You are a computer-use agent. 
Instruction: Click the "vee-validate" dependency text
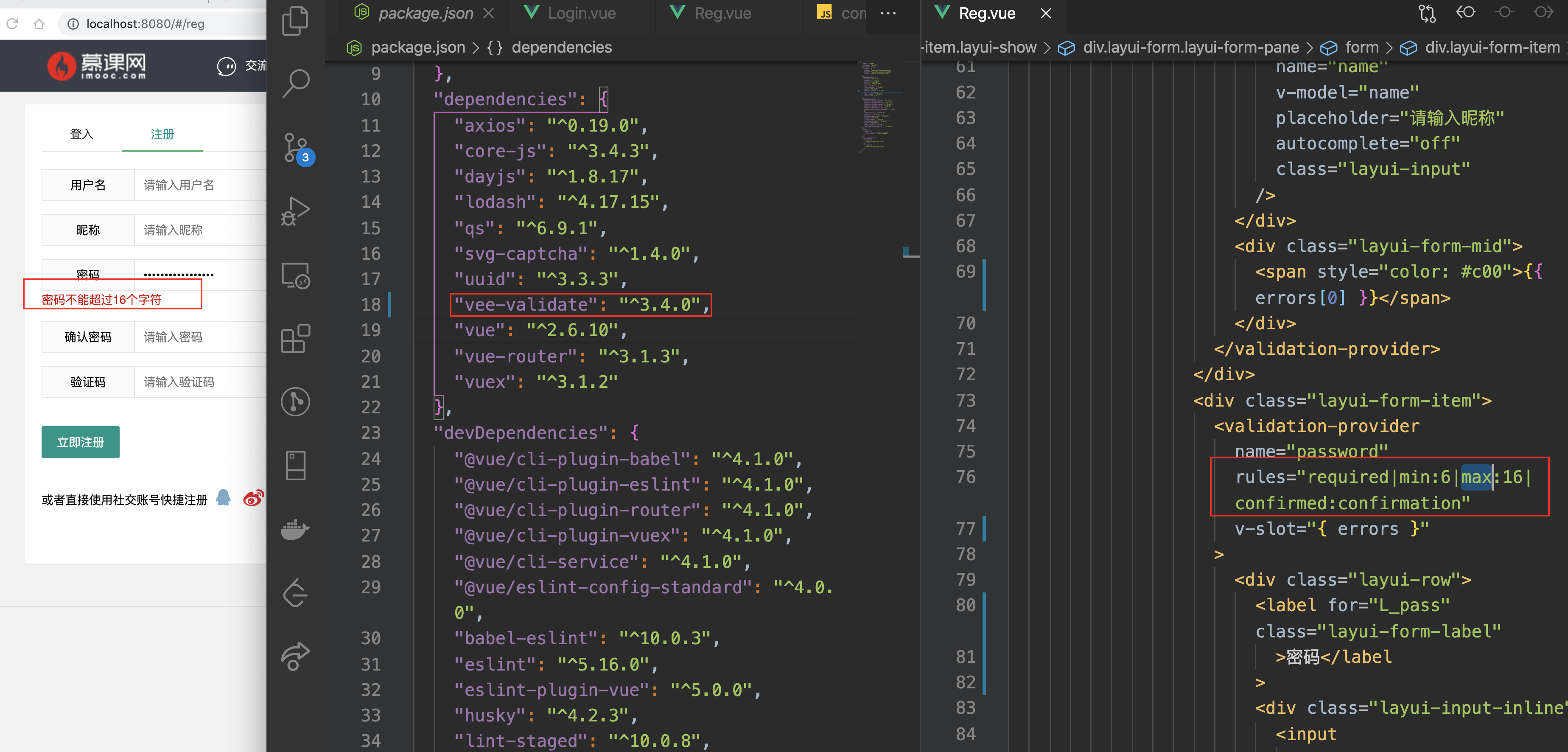[526, 304]
